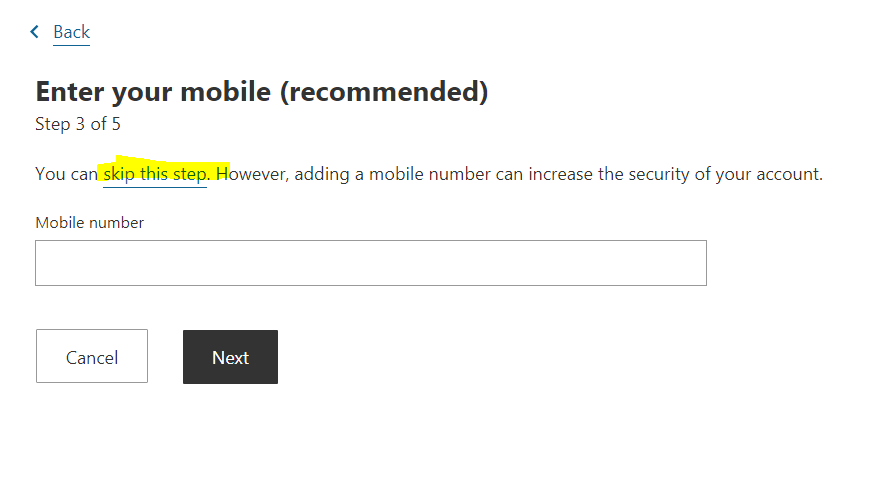Select the 'Step 3 of 5' indicator

tap(78, 124)
